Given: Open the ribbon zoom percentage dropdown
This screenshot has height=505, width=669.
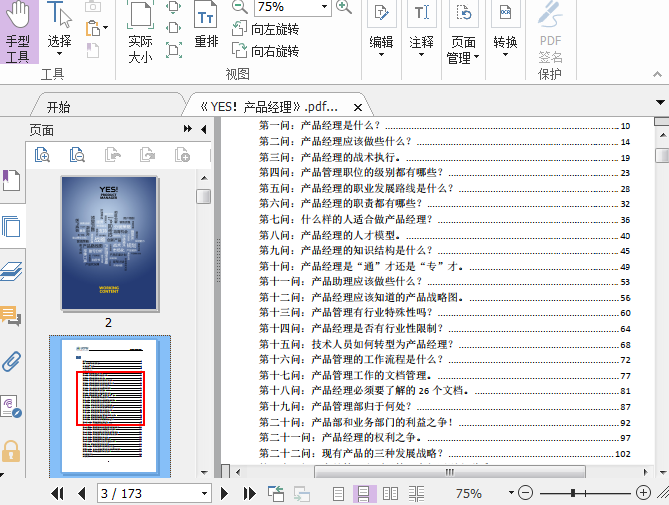Looking at the screenshot, I should coord(324,6).
